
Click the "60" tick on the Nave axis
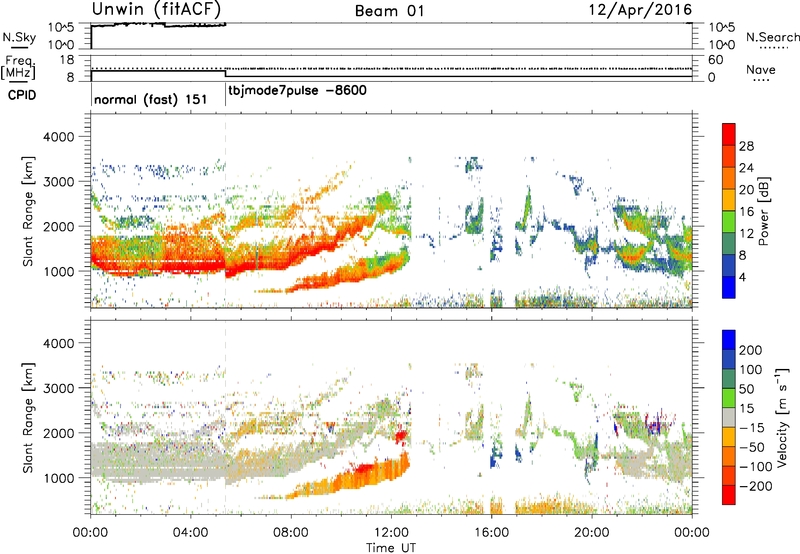pos(715,60)
